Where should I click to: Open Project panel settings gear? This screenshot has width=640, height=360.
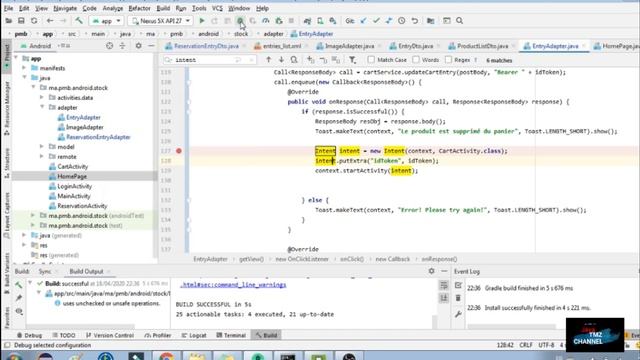point(138,46)
